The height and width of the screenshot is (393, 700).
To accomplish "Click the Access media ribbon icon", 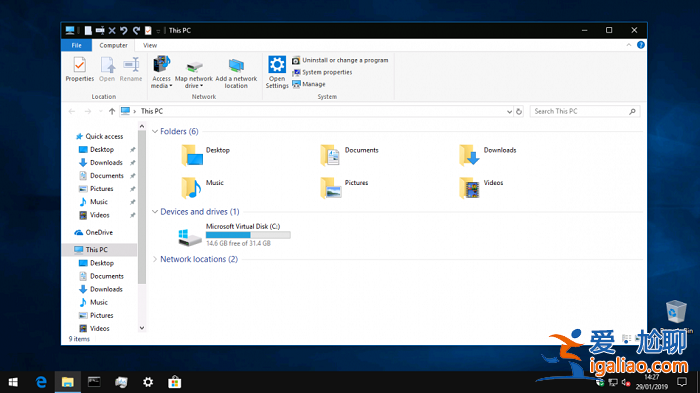I will coord(161,71).
